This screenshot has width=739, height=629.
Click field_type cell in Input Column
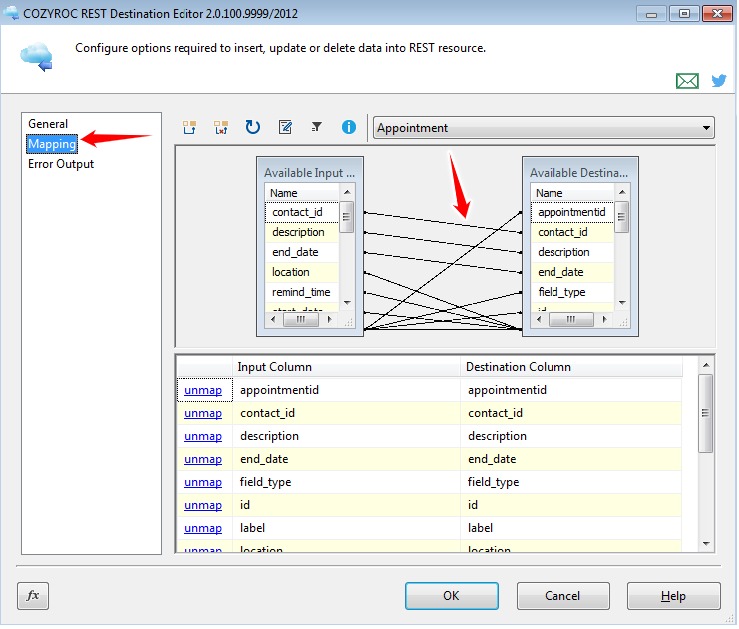pyautogui.click(x=346, y=482)
